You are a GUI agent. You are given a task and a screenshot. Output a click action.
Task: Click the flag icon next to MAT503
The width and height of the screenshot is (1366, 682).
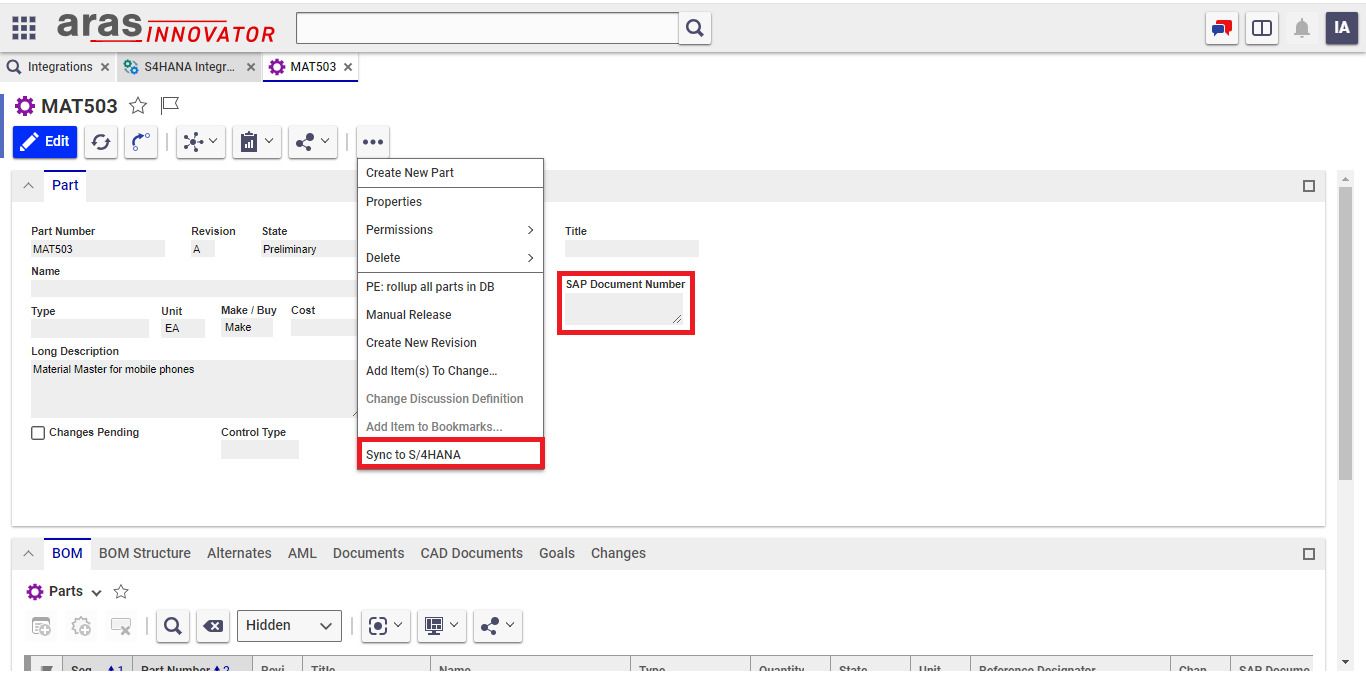pos(170,105)
